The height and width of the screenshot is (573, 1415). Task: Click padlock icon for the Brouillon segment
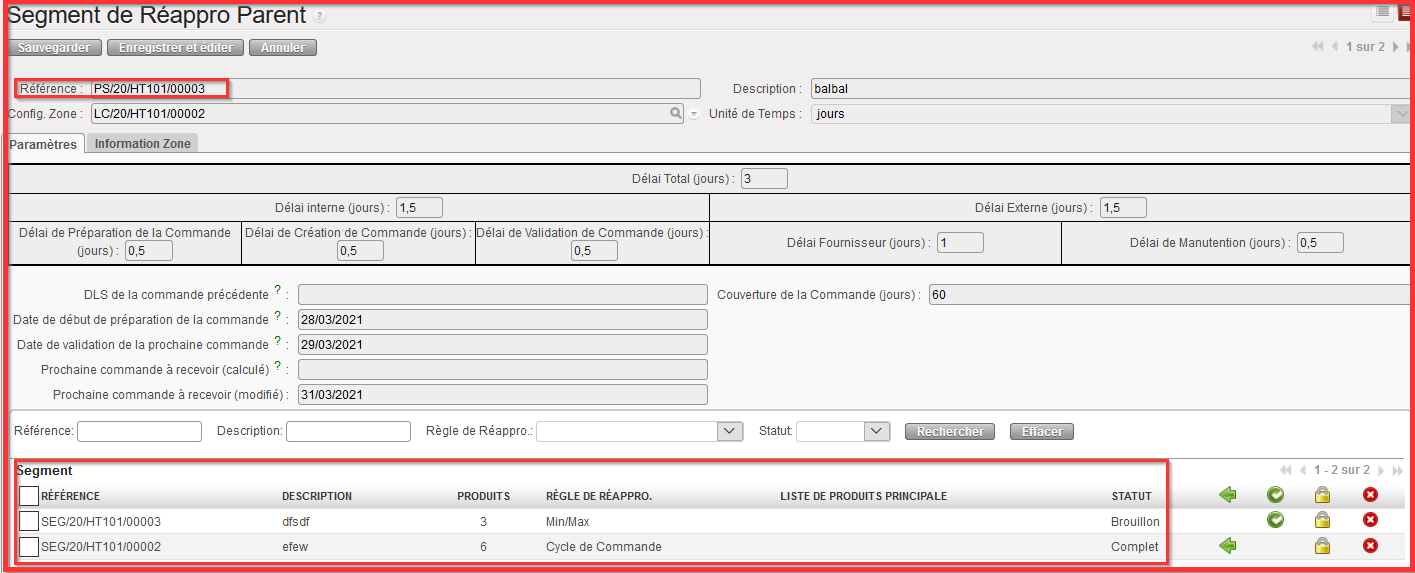(x=1322, y=520)
